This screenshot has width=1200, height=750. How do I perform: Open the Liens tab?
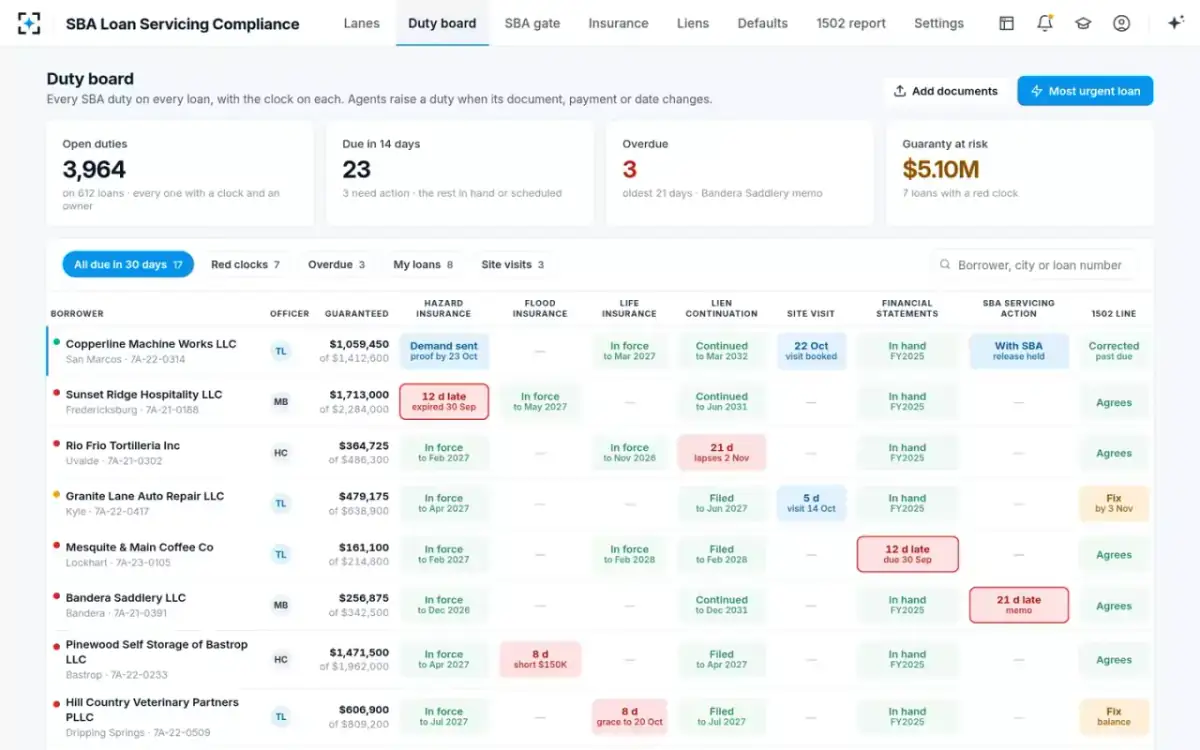pos(693,23)
